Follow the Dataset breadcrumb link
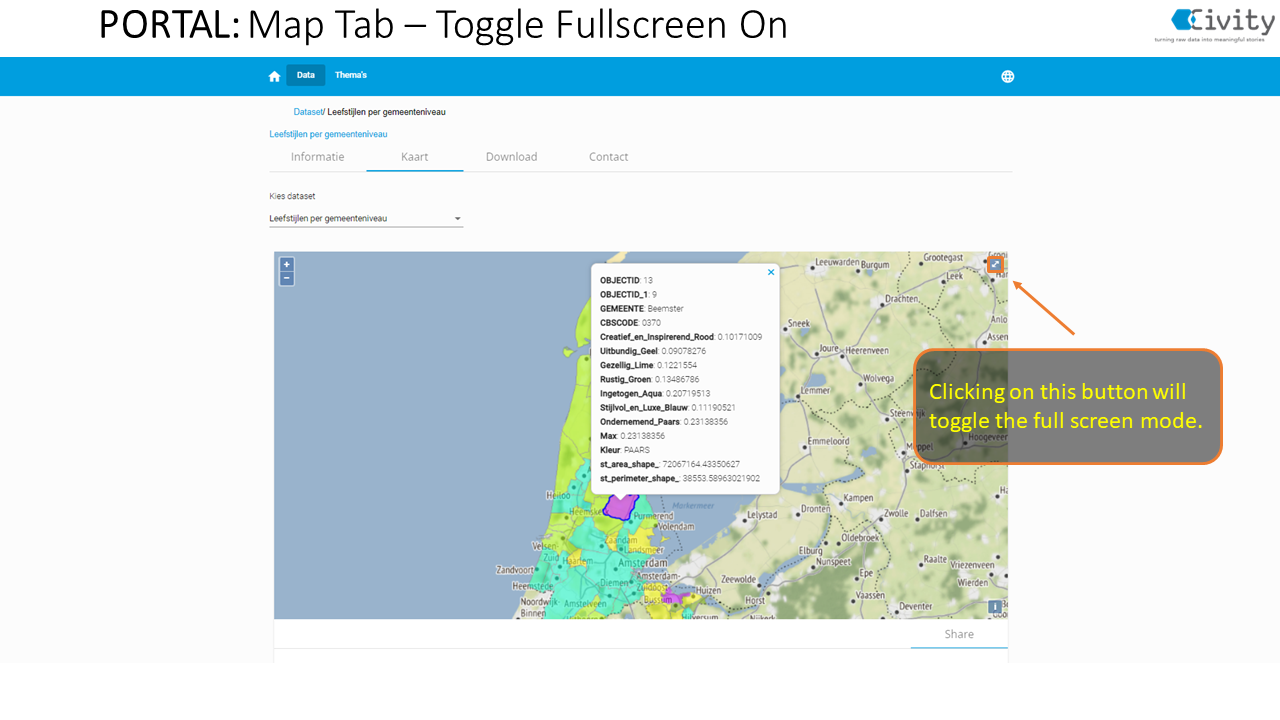1280x720 pixels. point(308,112)
